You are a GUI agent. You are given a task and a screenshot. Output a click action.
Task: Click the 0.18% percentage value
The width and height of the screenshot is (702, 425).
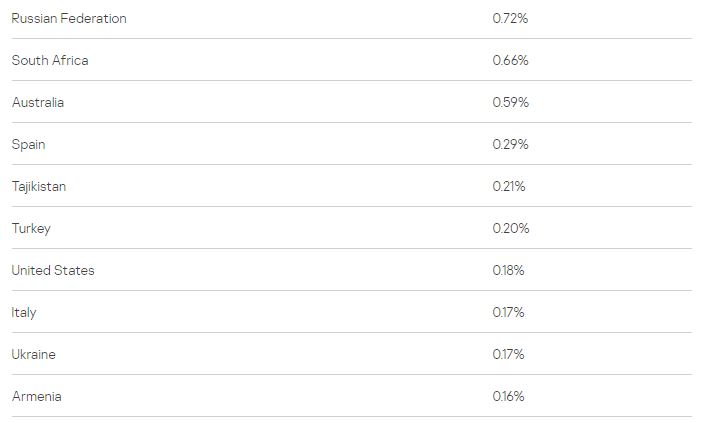coord(509,271)
